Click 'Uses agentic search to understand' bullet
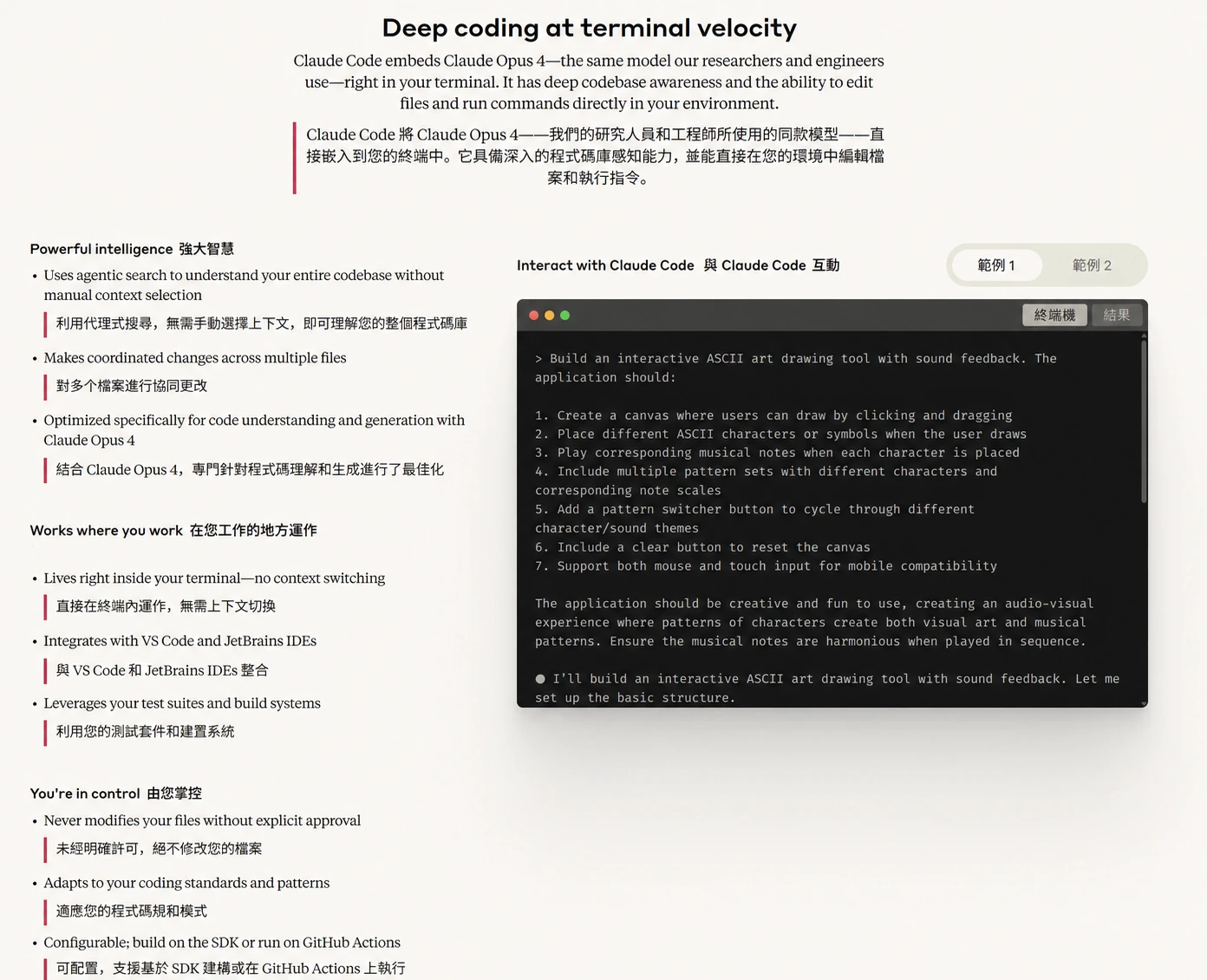Screen dimensions: 1207x980 [x=244, y=284]
